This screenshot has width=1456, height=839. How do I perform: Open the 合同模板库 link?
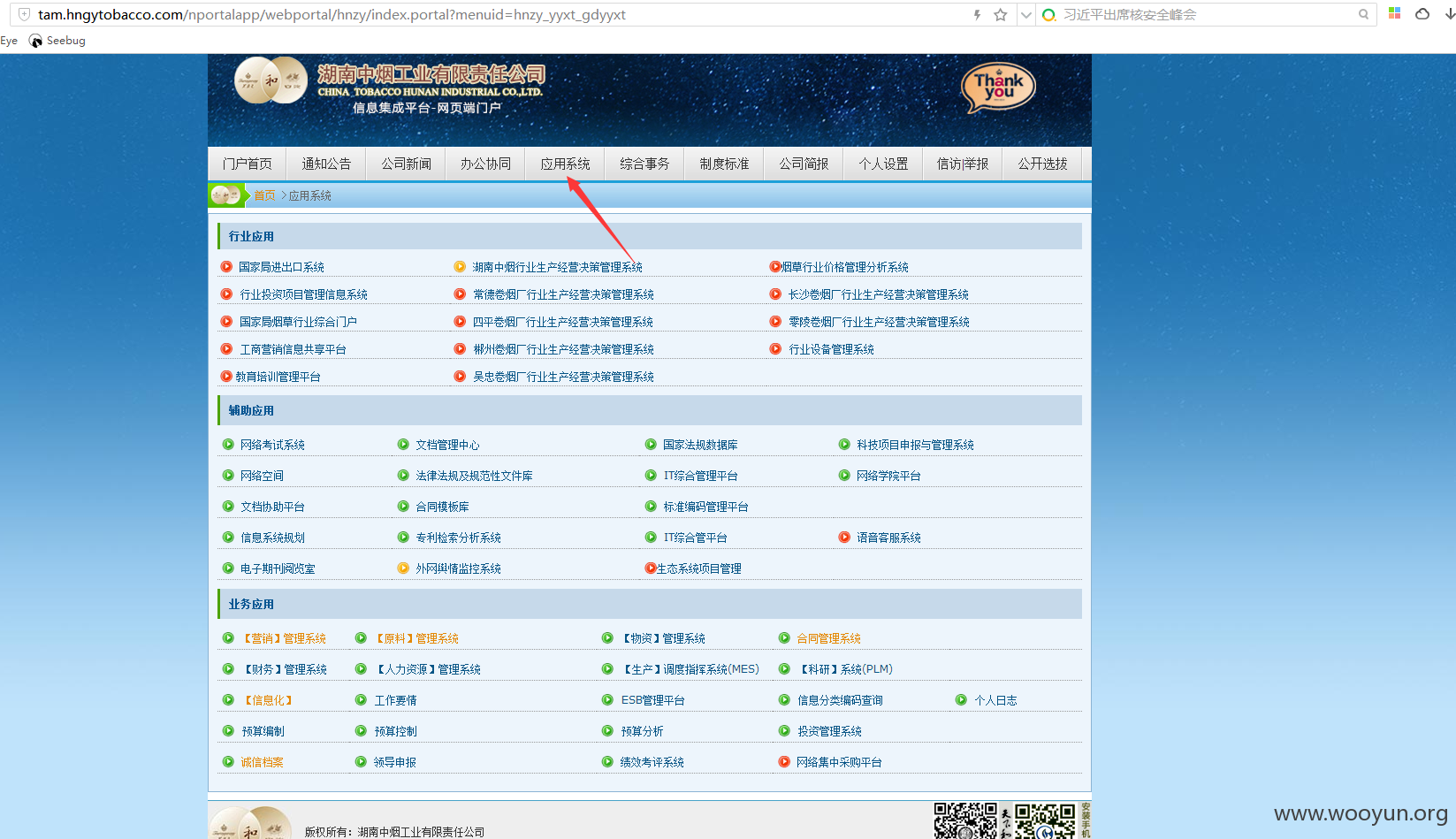point(442,507)
